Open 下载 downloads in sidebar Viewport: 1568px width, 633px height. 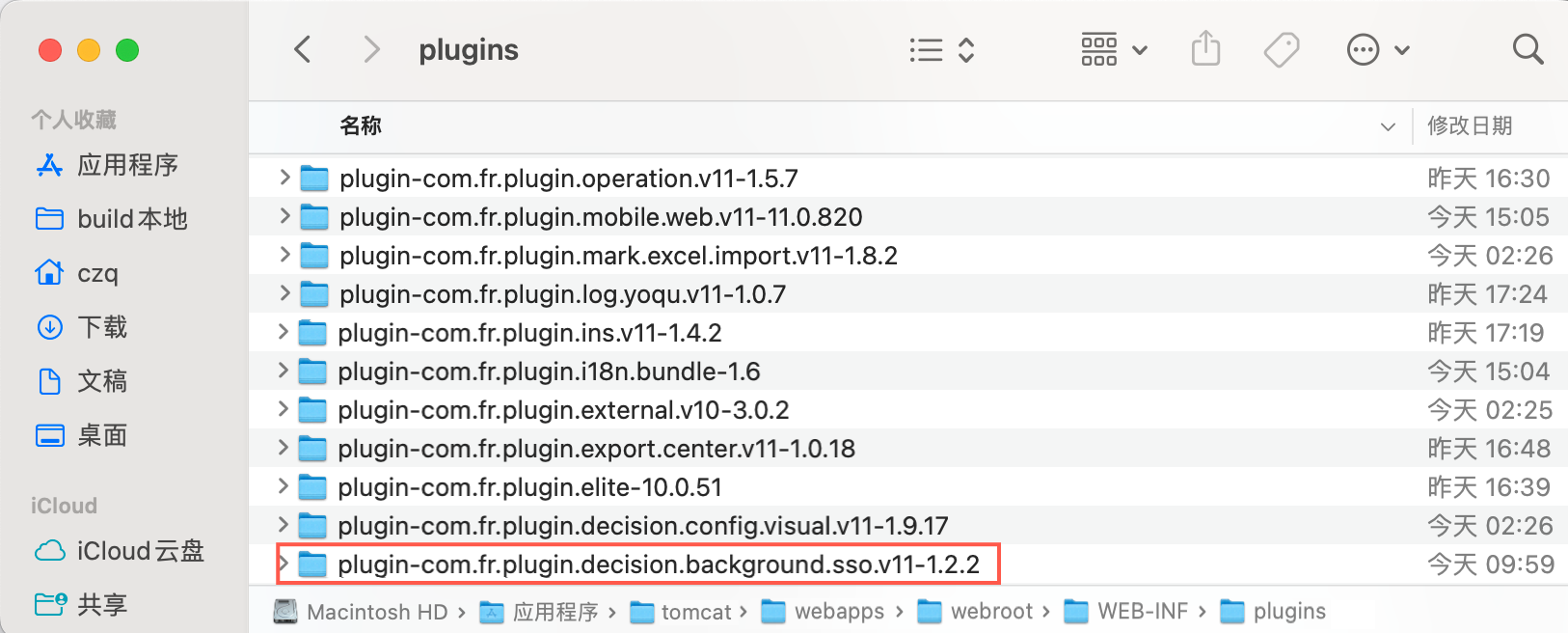(x=102, y=327)
